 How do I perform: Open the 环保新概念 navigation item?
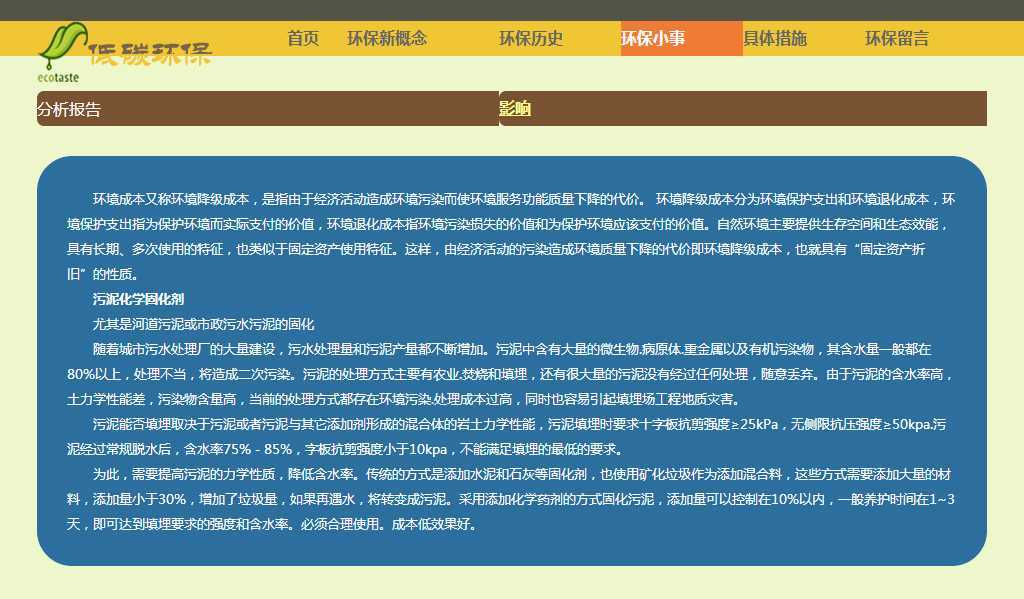[x=387, y=39]
